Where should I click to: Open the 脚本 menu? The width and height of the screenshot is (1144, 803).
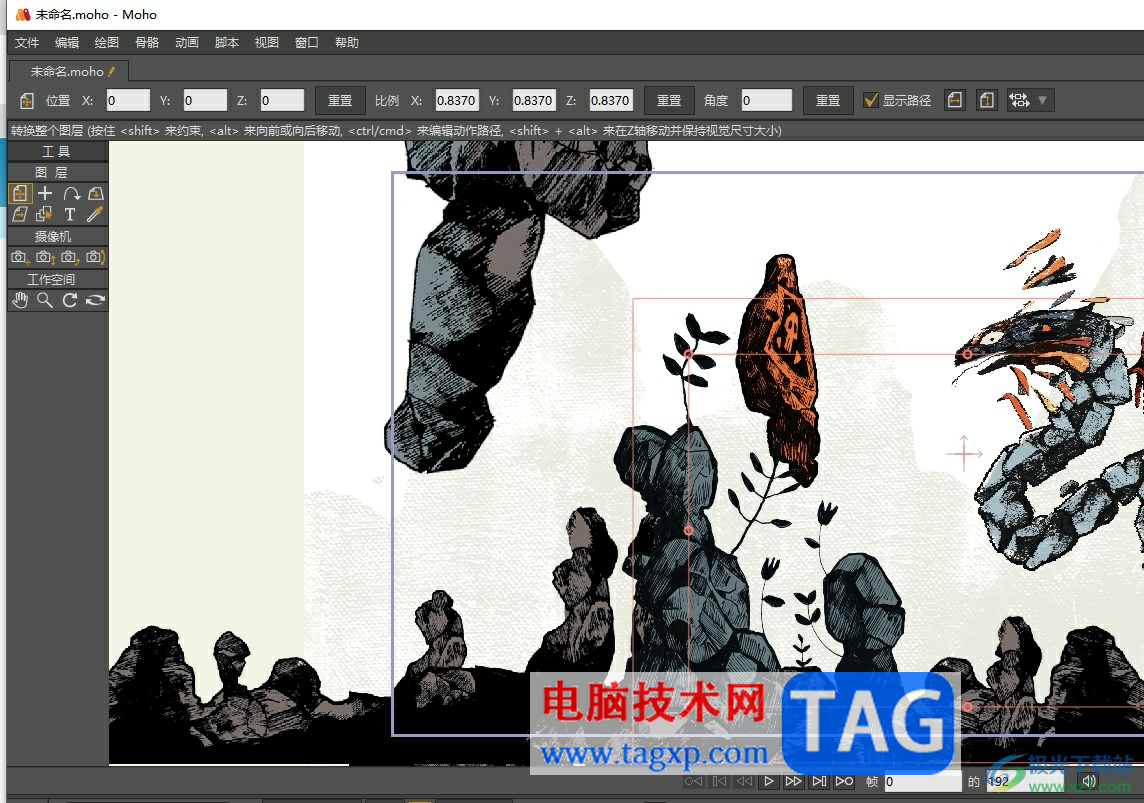click(227, 42)
